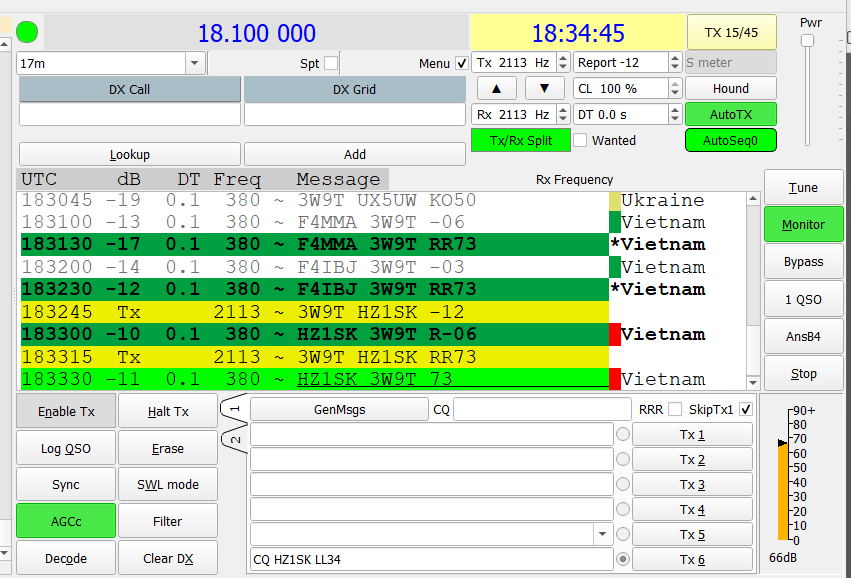Enable the Wanted checkbox
Viewport: 851px width, 578px height.
580,141
